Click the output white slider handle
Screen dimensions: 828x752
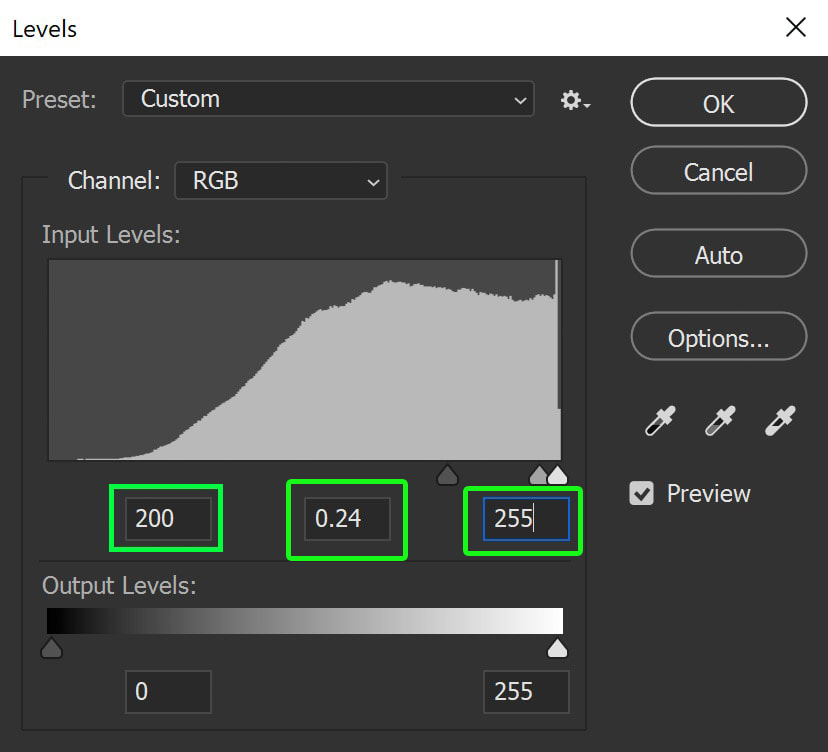[557, 648]
